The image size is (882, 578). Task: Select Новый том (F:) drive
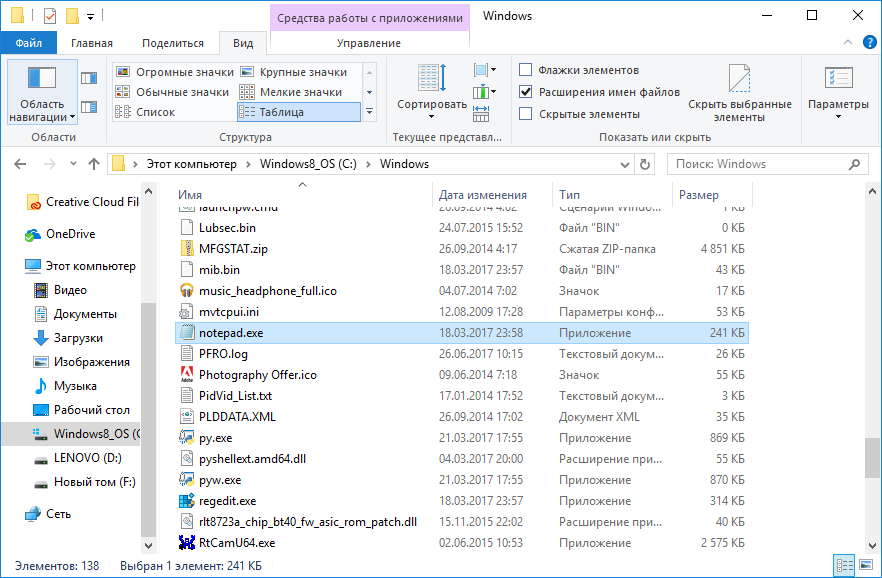tap(85, 482)
